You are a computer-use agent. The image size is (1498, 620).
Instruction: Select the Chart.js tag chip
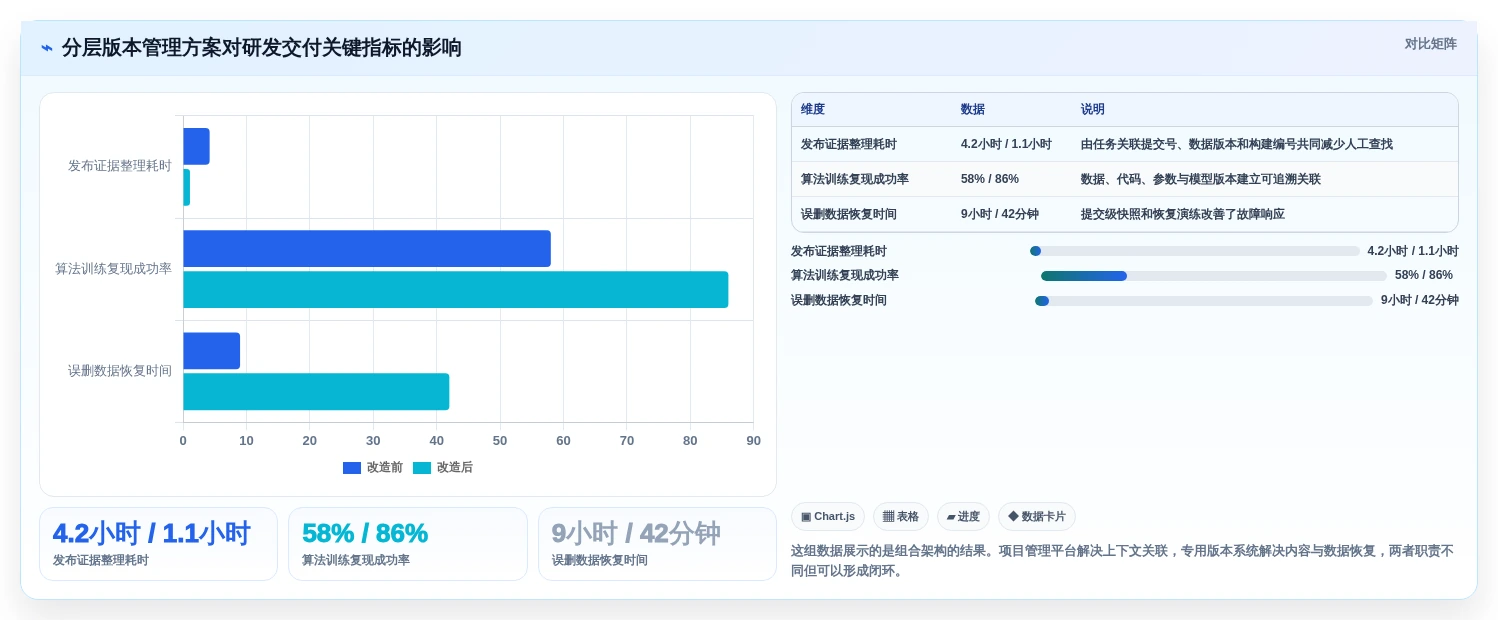pos(828,517)
